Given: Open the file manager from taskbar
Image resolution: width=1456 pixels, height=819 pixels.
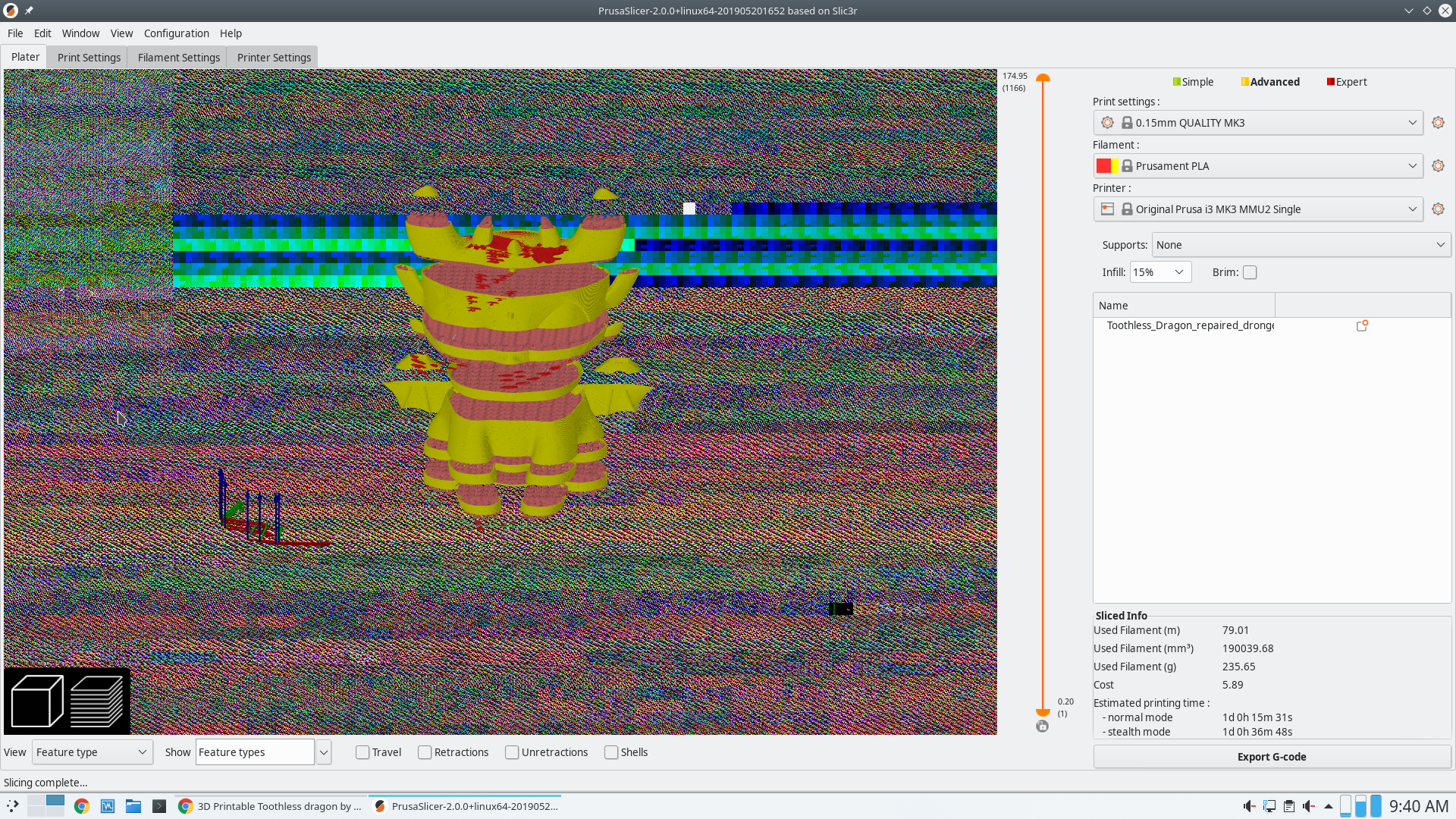Looking at the screenshot, I should (x=133, y=806).
